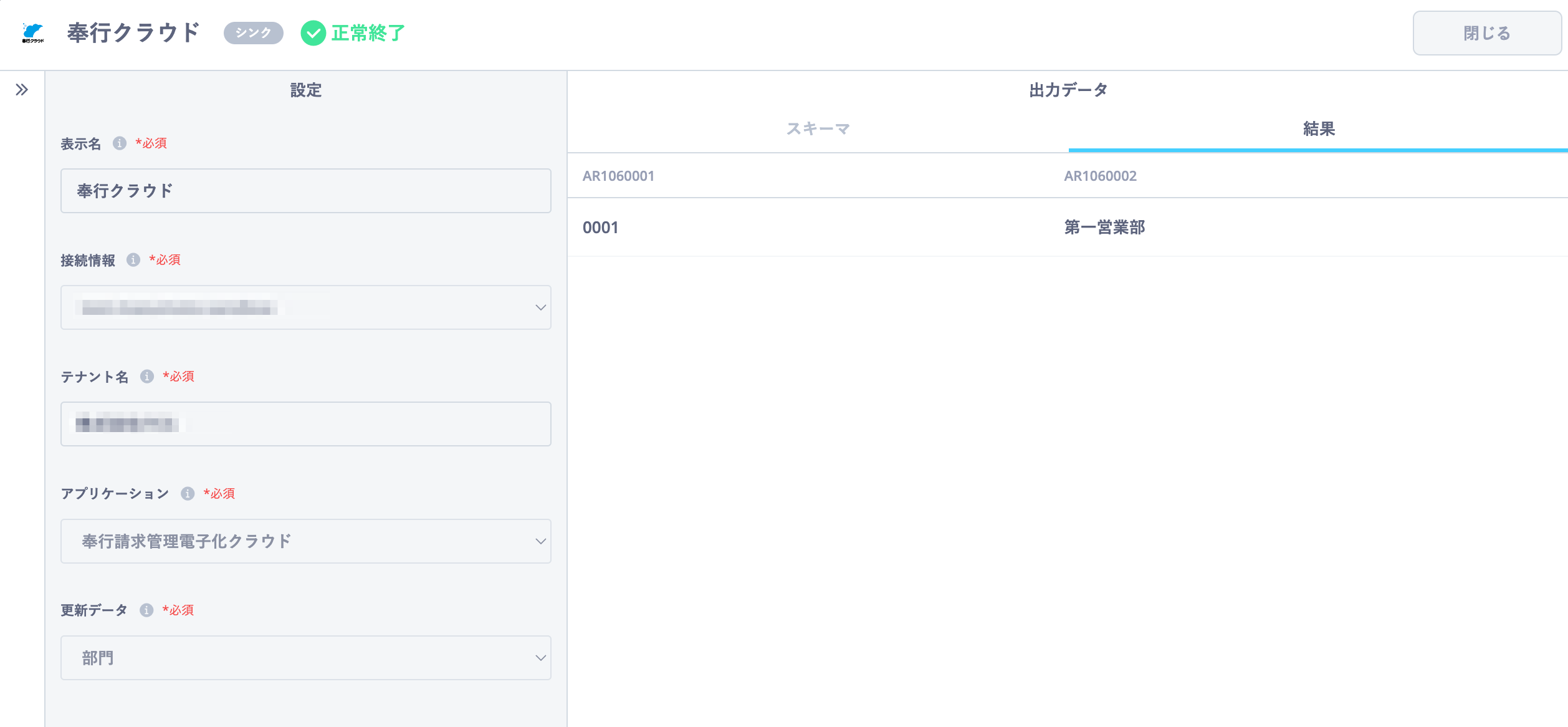This screenshot has height=727, width=1568.
Task: Open the 接続情報 dropdown
Action: click(306, 307)
